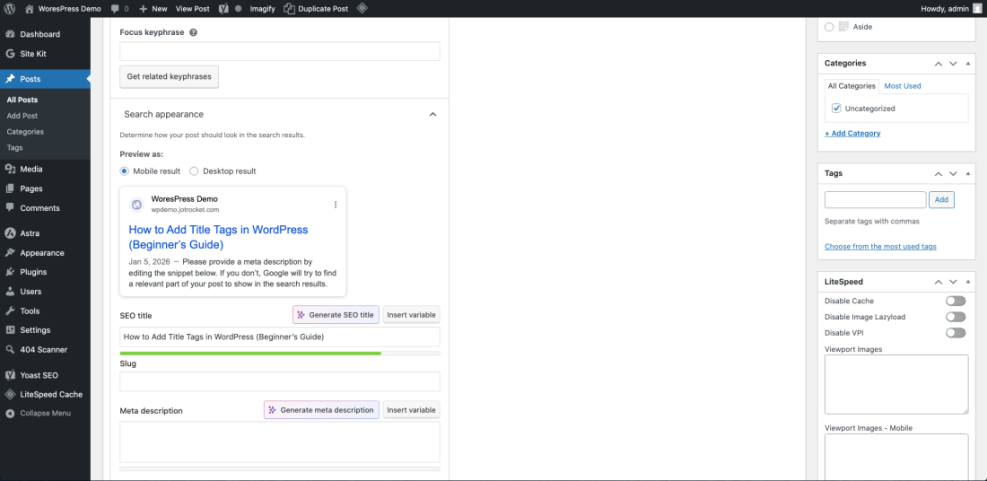Click the Generate meta description button

point(322,410)
